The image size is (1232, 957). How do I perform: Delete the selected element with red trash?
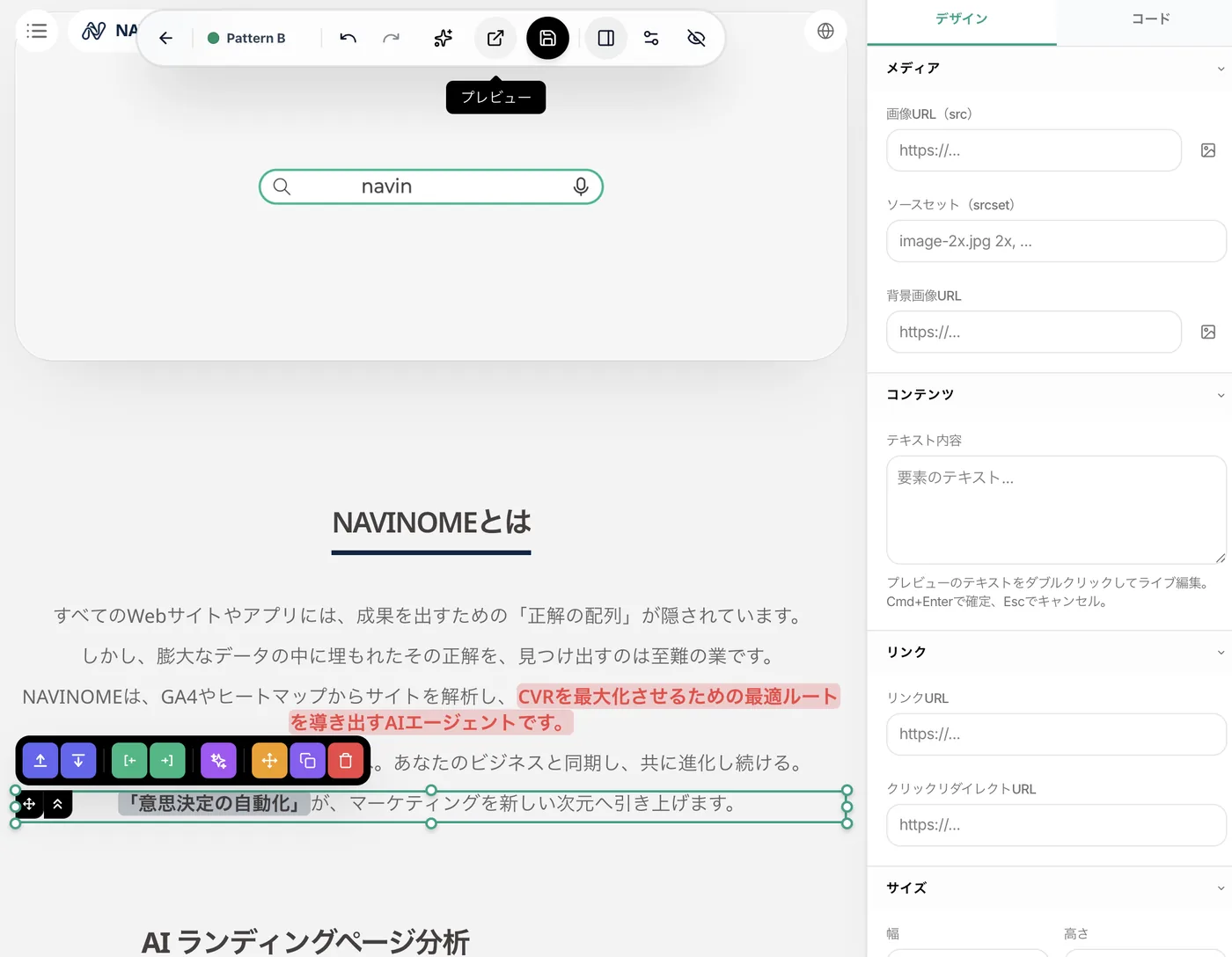[346, 761]
